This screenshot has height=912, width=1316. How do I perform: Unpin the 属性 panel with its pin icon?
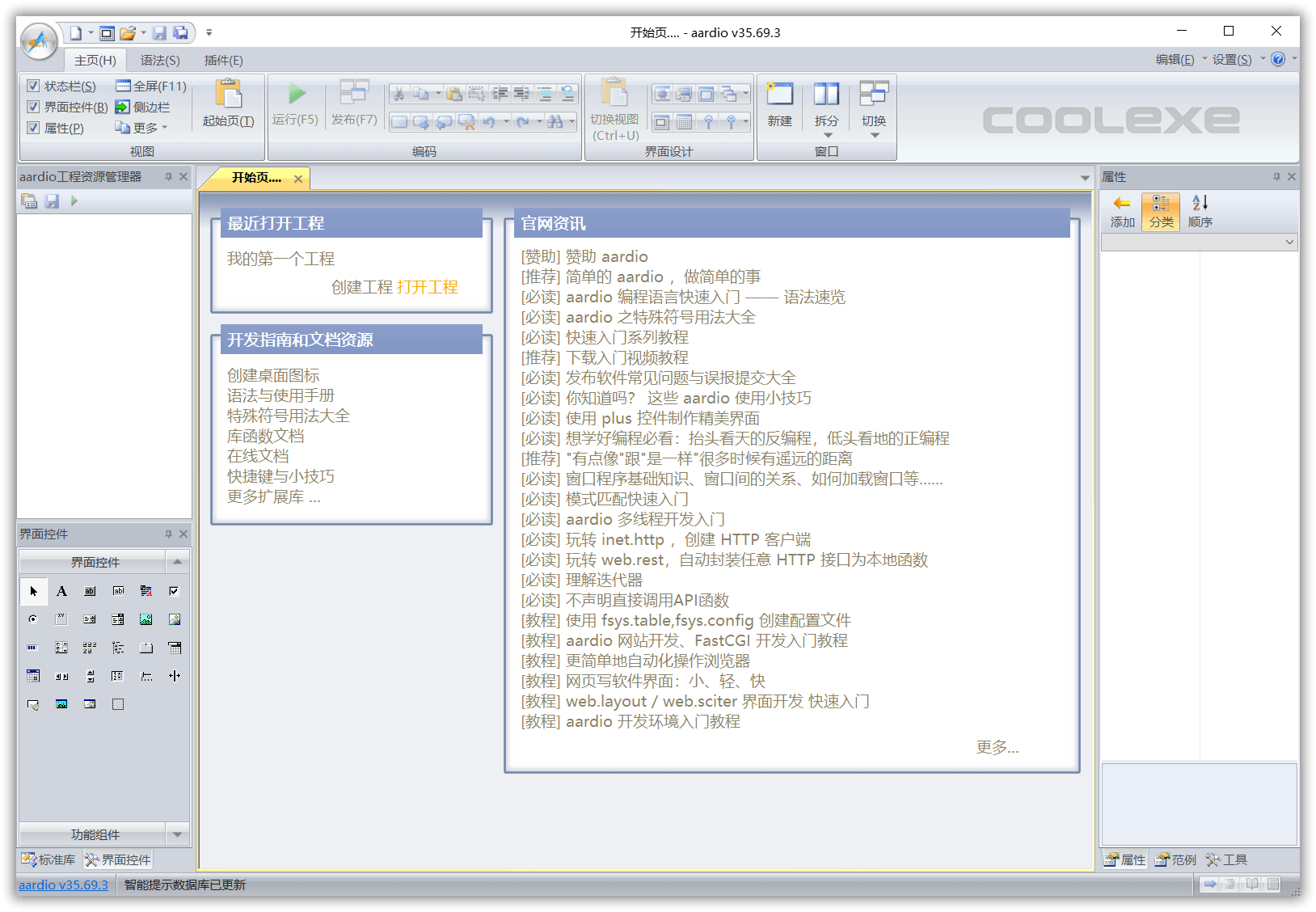(1276, 176)
